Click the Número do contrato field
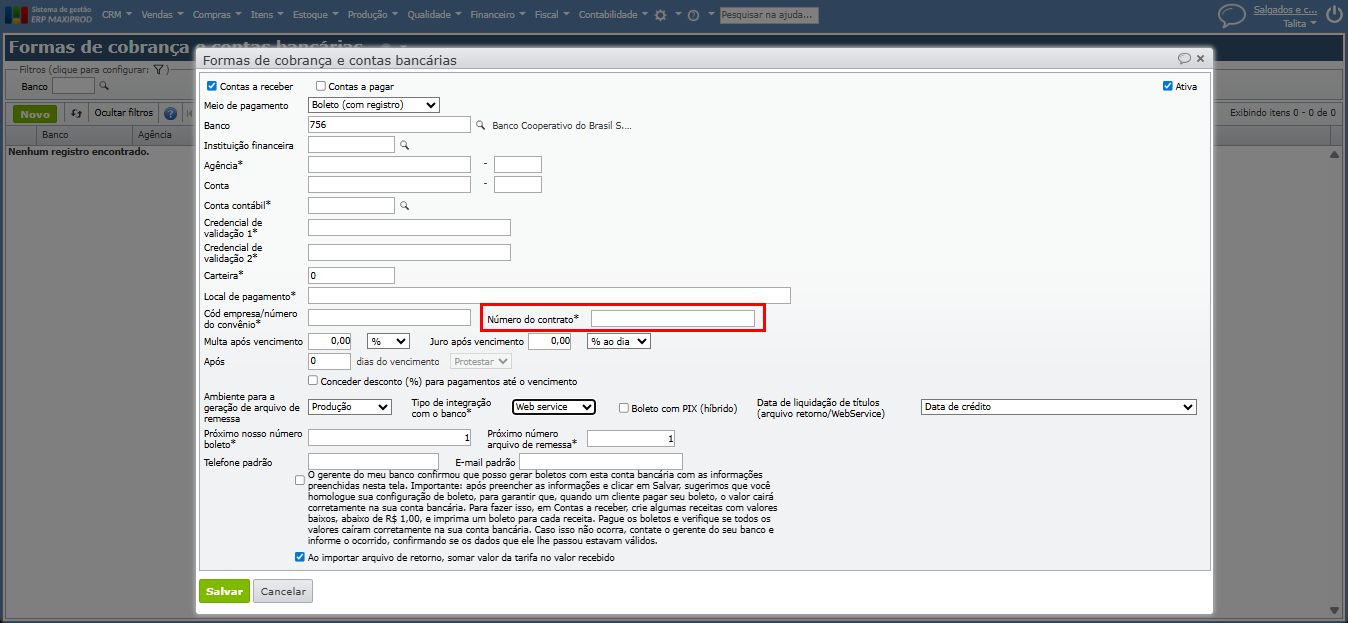Screen dimensions: 1348x623 (x=673, y=318)
